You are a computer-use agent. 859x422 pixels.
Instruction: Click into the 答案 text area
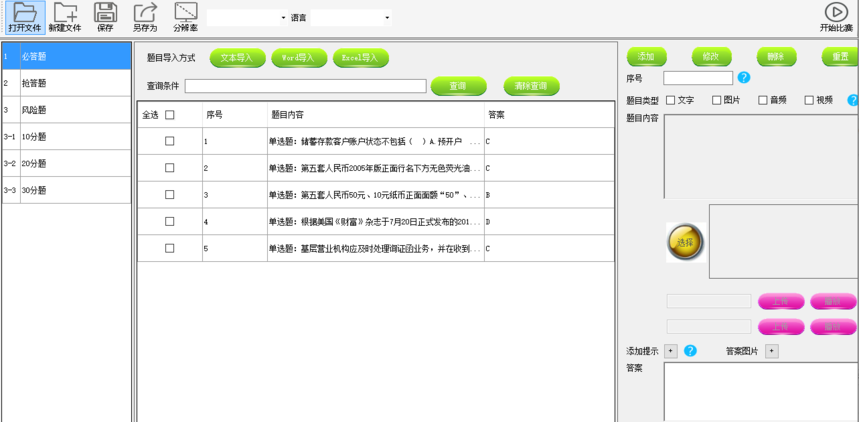pyautogui.click(x=761, y=391)
